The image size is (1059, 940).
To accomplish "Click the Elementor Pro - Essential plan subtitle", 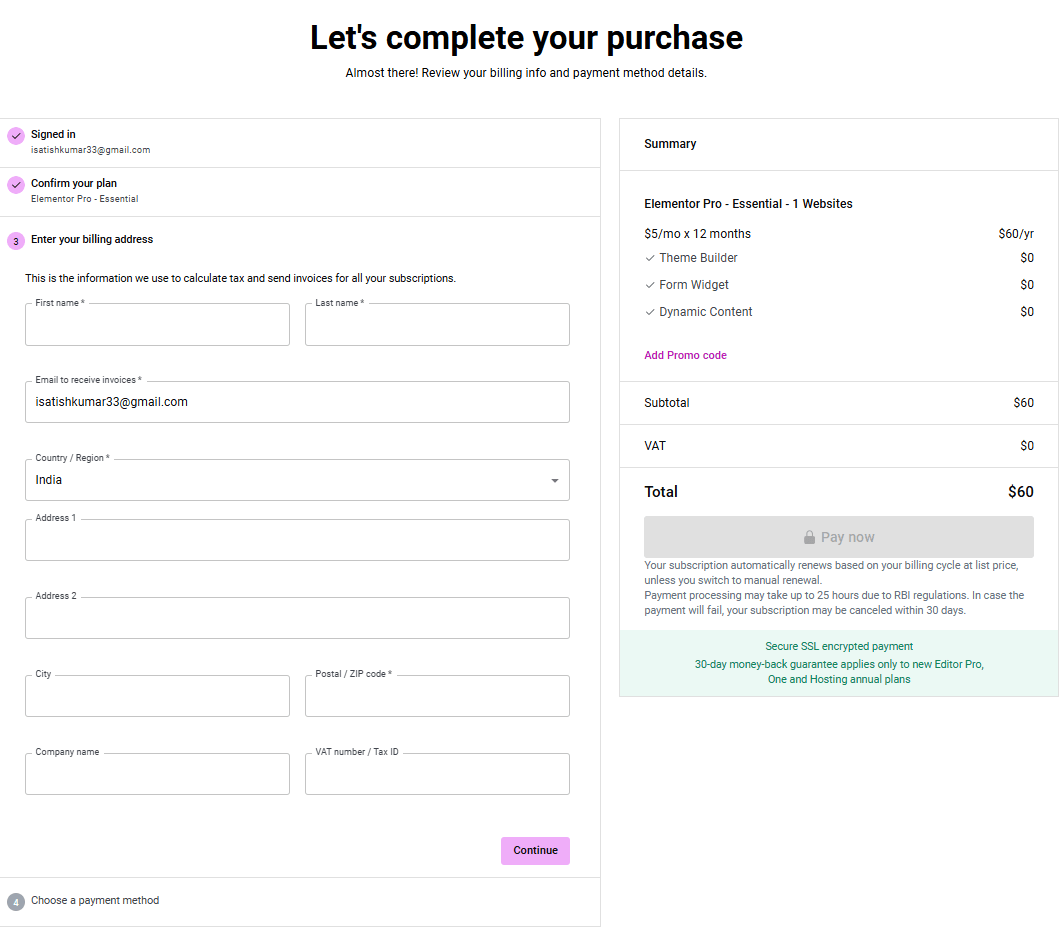I will [x=84, y=199].
